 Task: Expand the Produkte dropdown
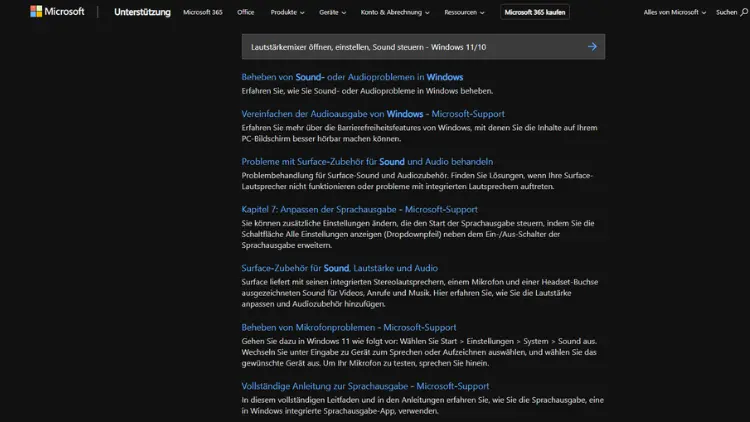(287, 12)
